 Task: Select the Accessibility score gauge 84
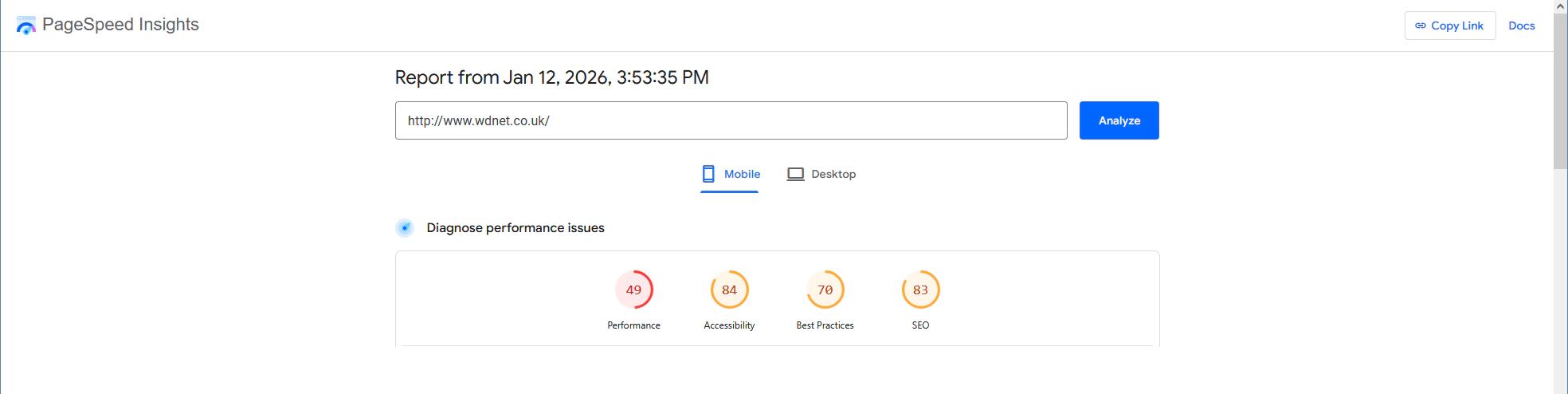click(x=730, y=290)
